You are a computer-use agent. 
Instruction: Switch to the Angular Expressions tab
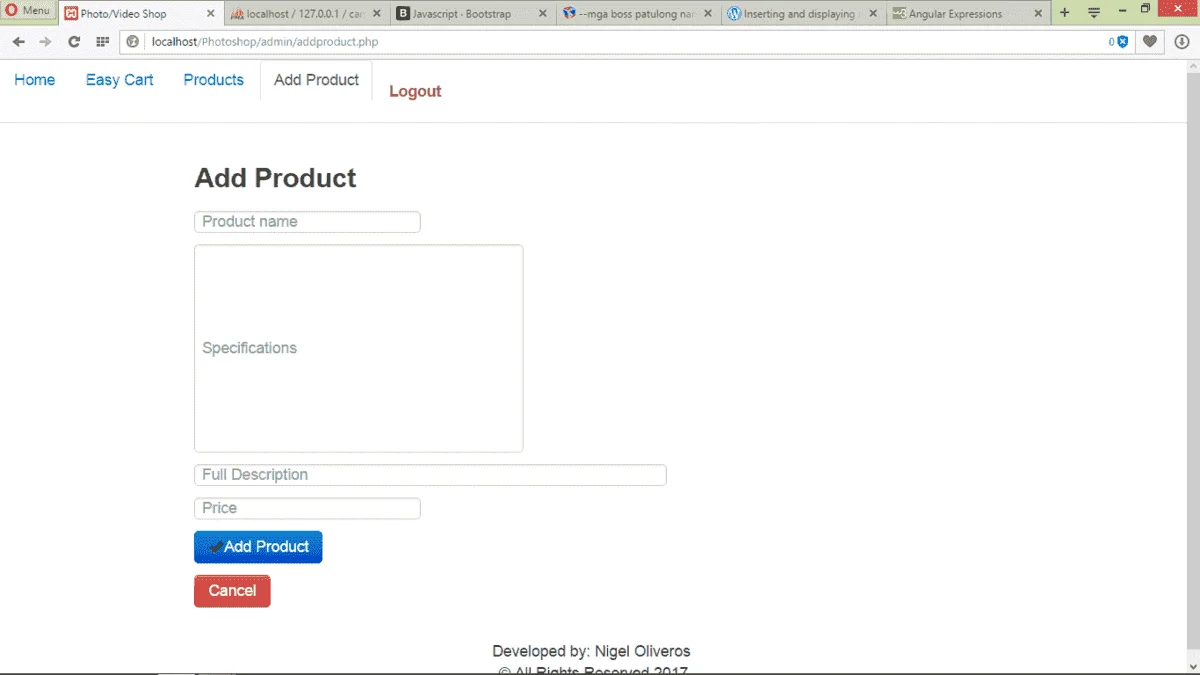(968, 14)
